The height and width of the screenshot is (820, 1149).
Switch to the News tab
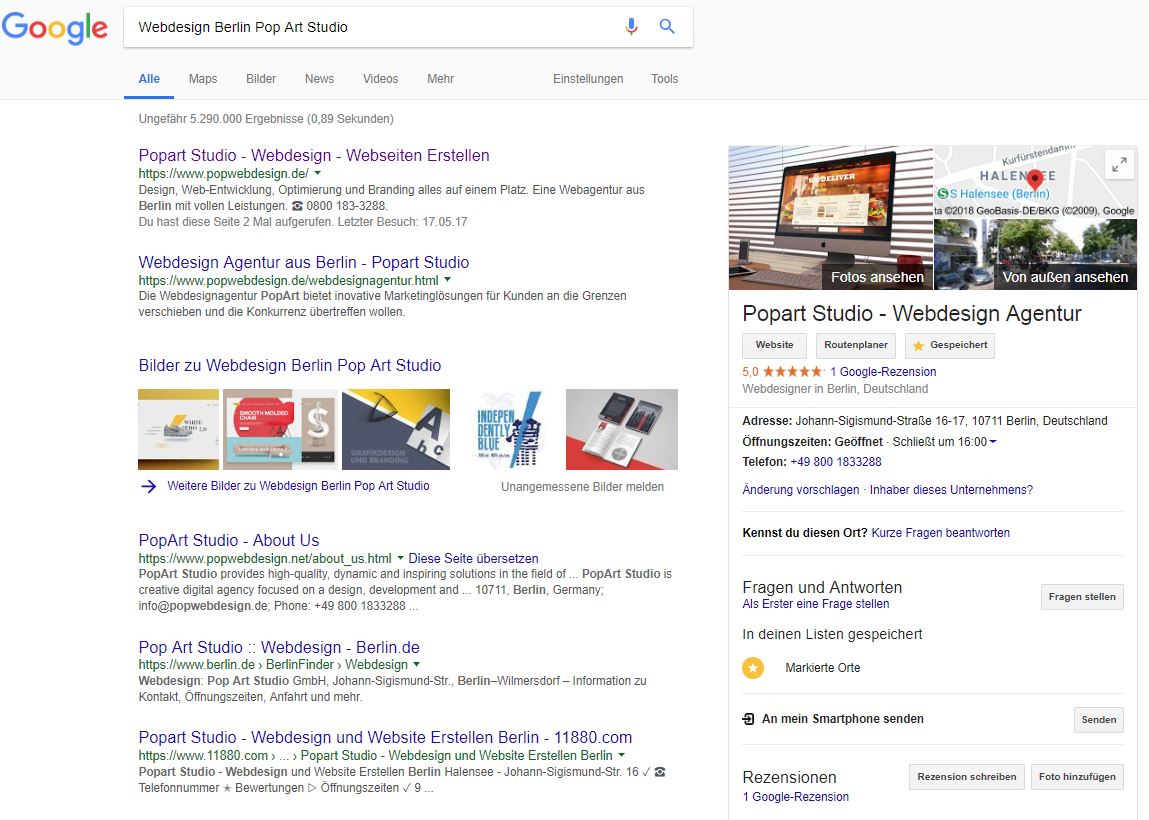[319, 79]
